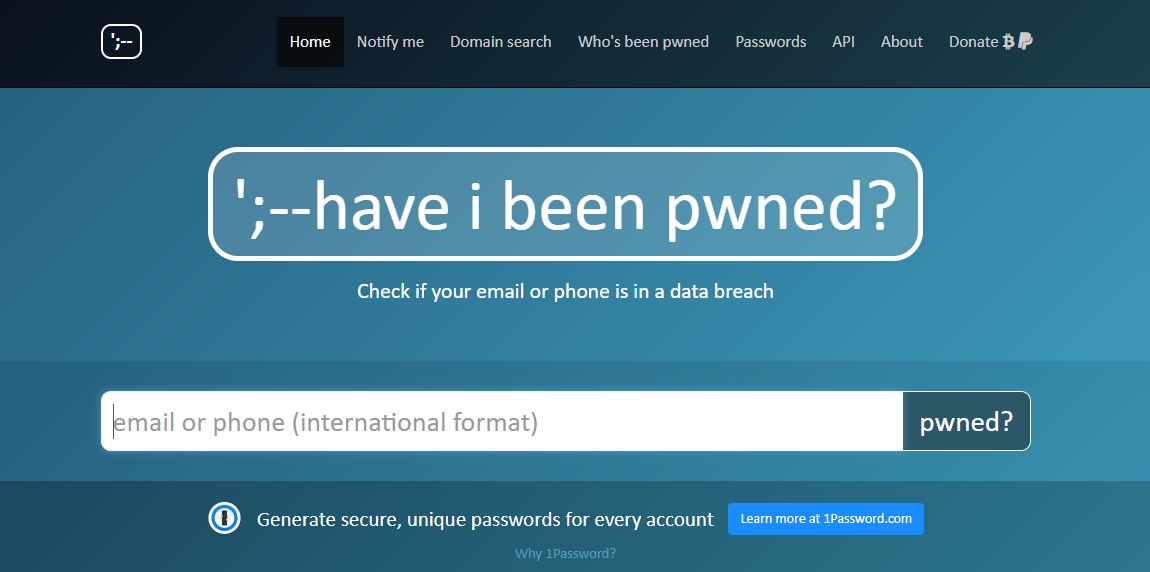The width and height of the screenshot is (1150, 572).
Task: Click the 'pwned?' search button
Action: coord(967,421)
